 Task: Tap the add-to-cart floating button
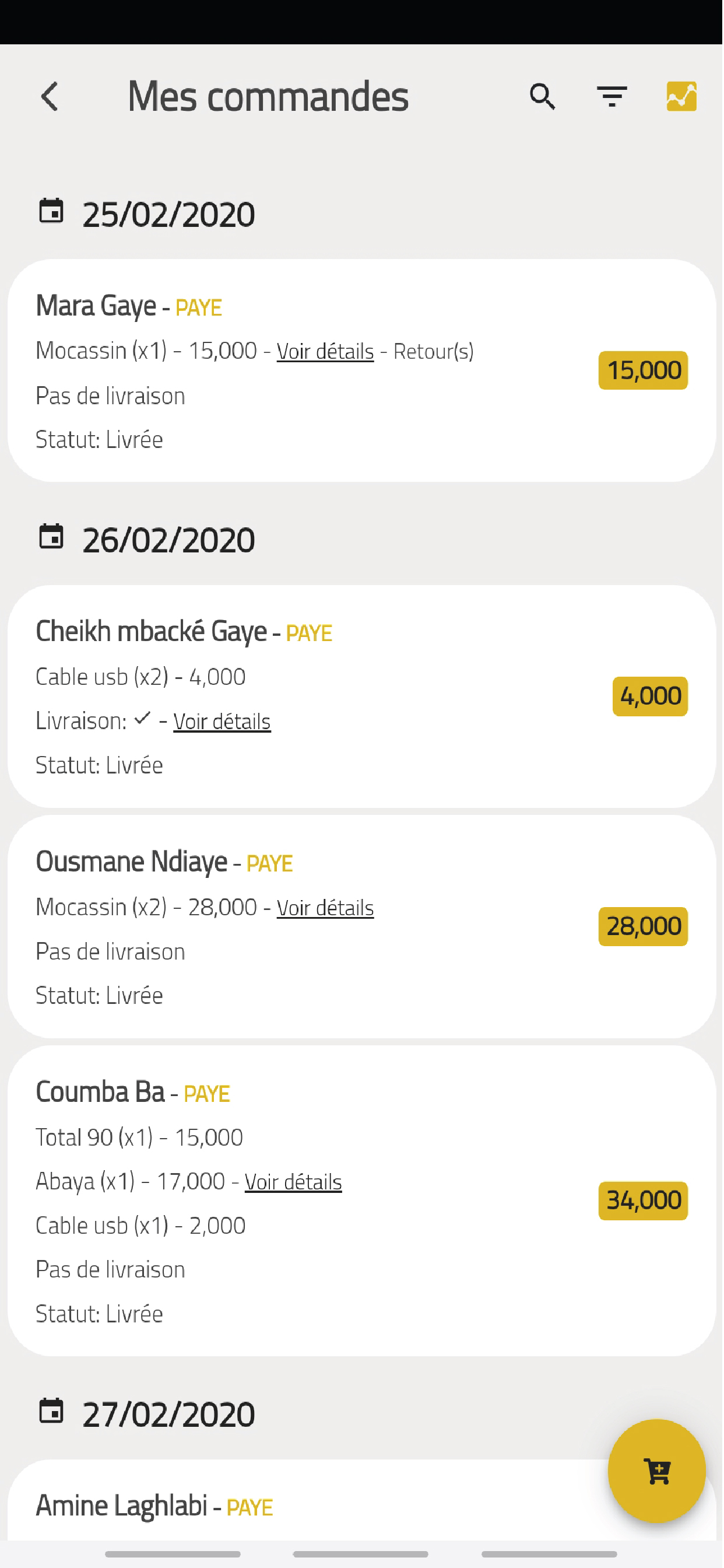[658, 1472]
